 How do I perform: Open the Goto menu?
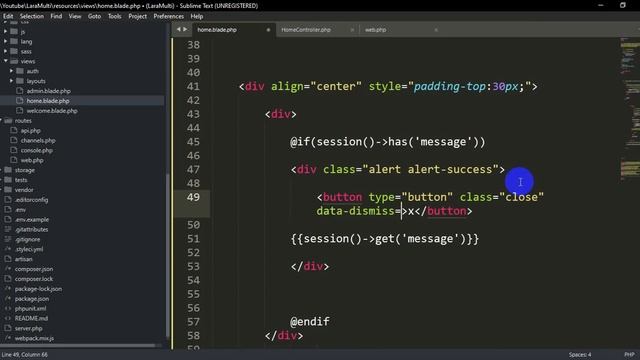pos(94,16)
